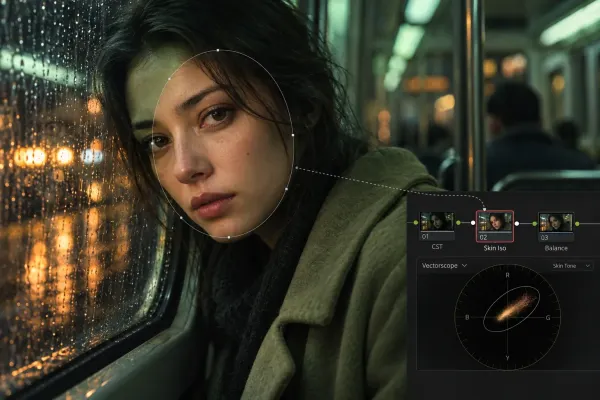Click the white input connector of node 02
600x400 pixels.
point(473,223)
